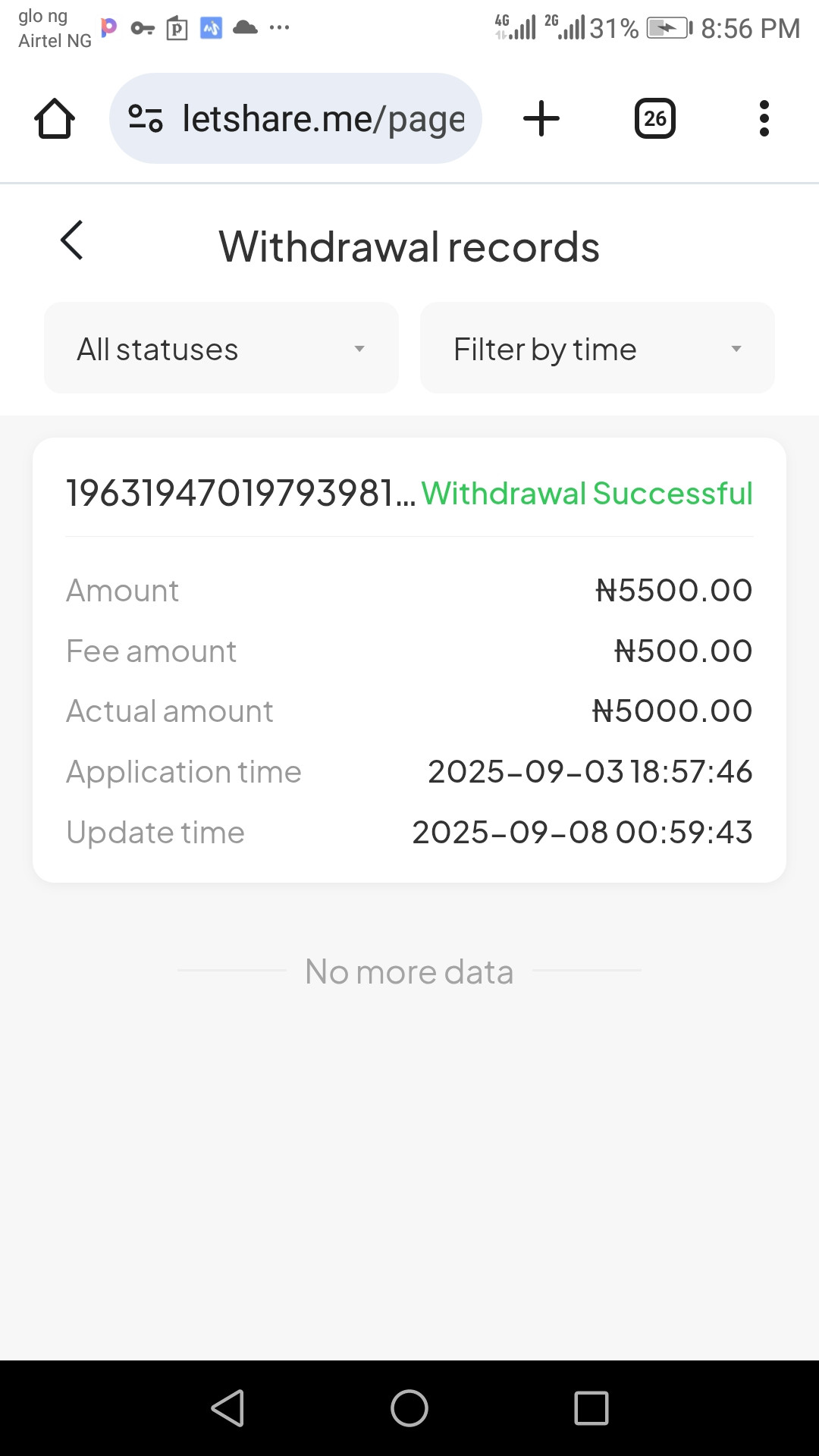
Task: Tap the truncated withdrawal order number
Action: tap(240, 494)
